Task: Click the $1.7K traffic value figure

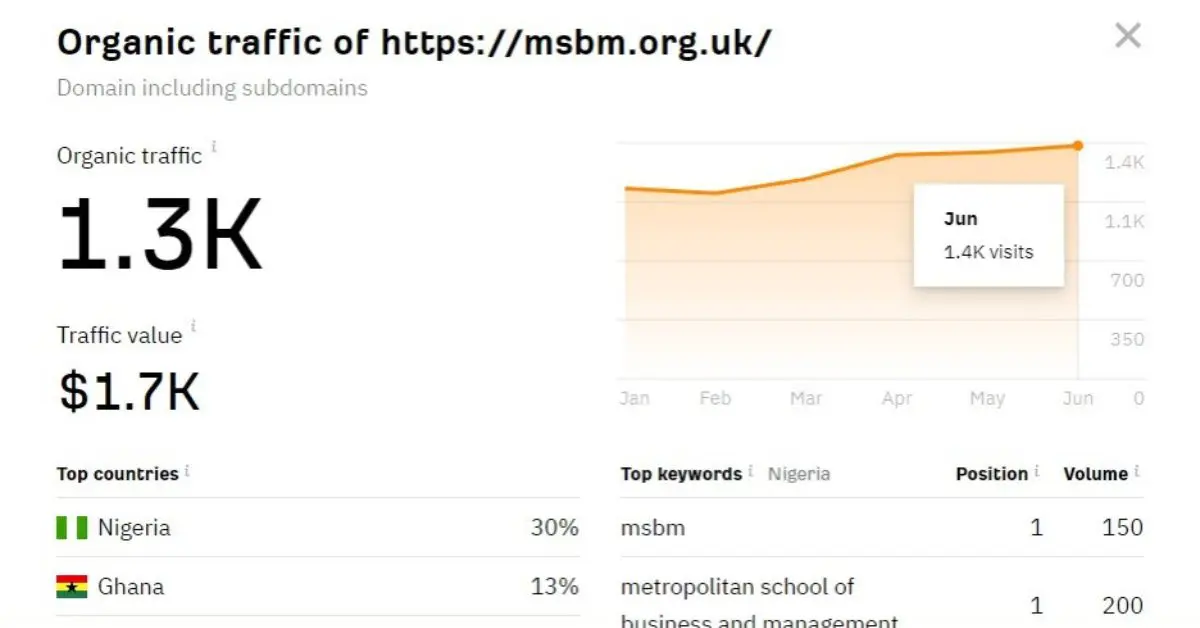Action: pos(129,391)
